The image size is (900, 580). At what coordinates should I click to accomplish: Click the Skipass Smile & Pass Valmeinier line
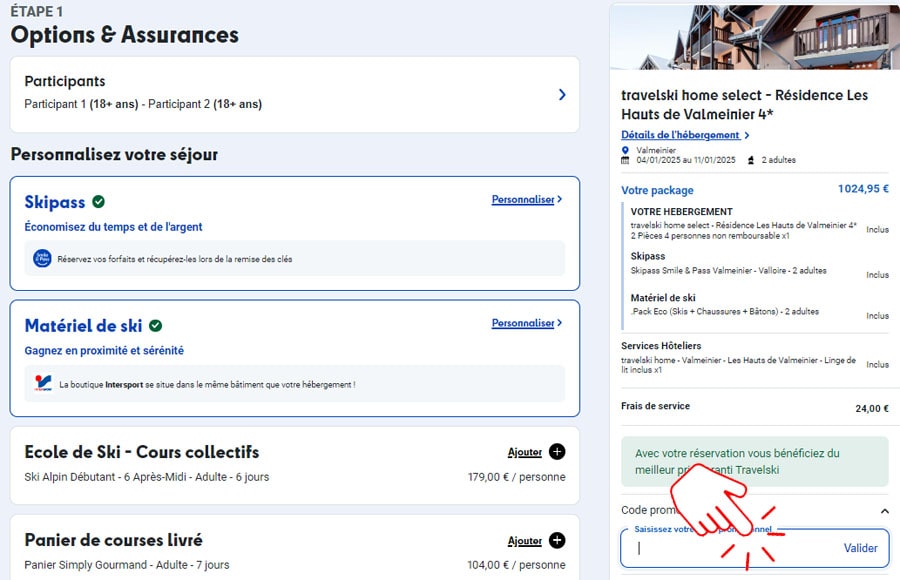click(x=728, y=270)
